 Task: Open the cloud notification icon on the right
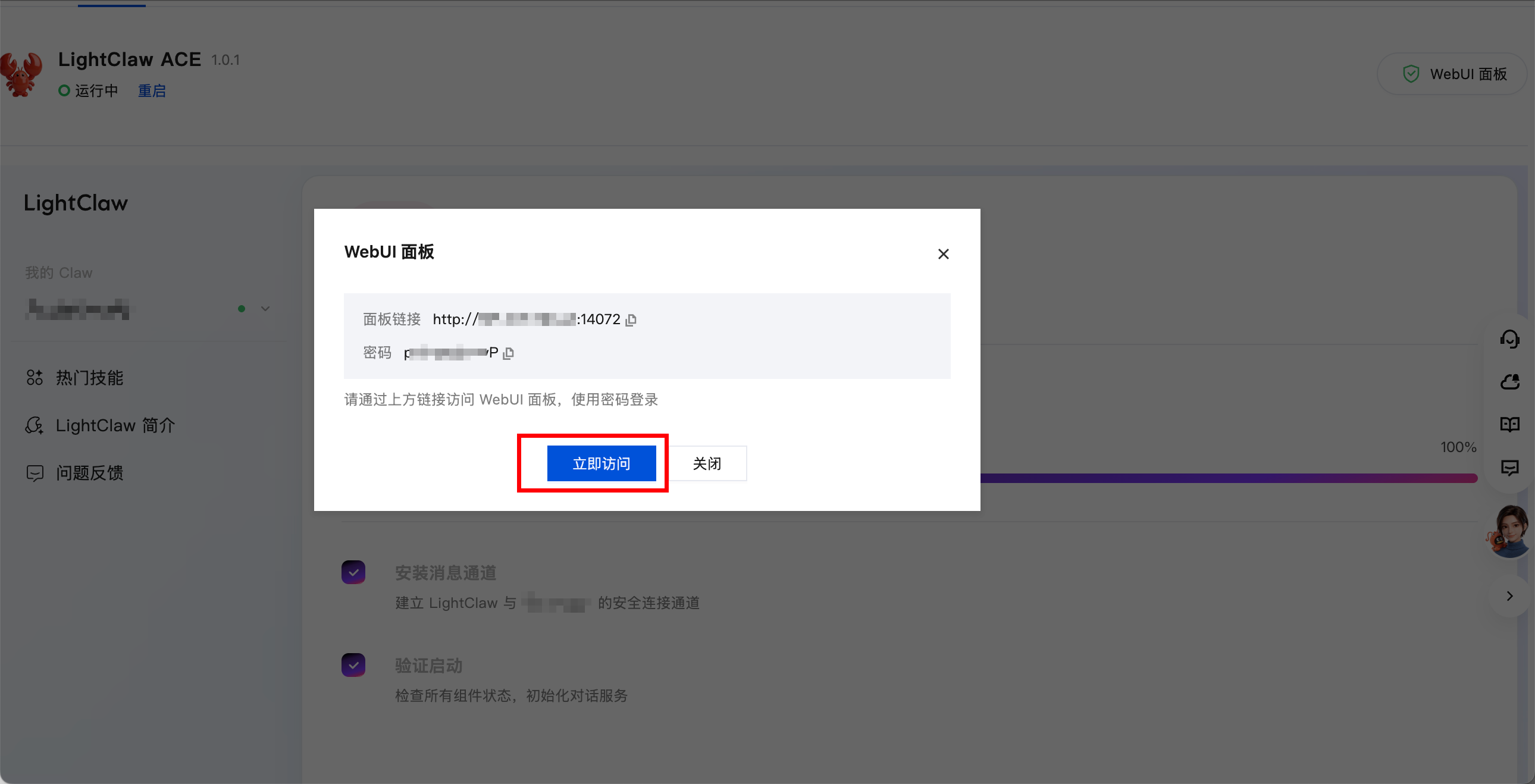[1511, 382]
